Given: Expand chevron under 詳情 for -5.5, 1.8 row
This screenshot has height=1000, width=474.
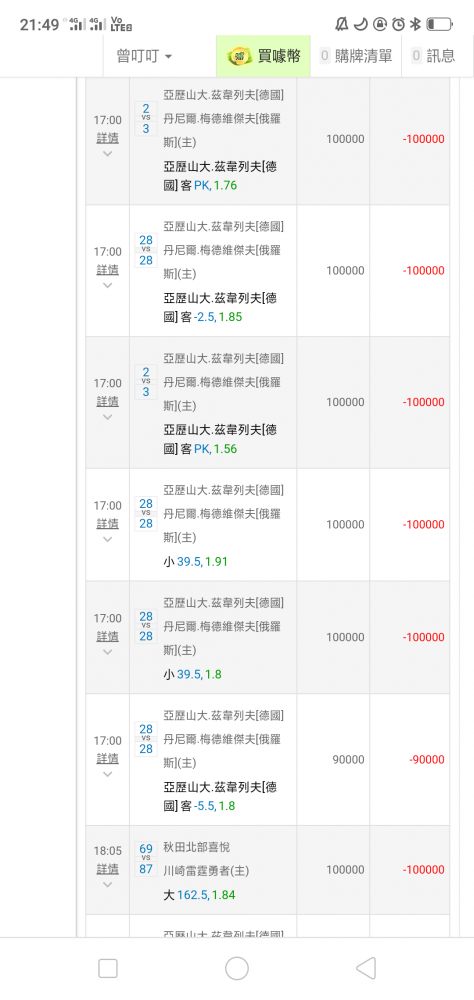Looking at the screenshot, I should point(107,774).
